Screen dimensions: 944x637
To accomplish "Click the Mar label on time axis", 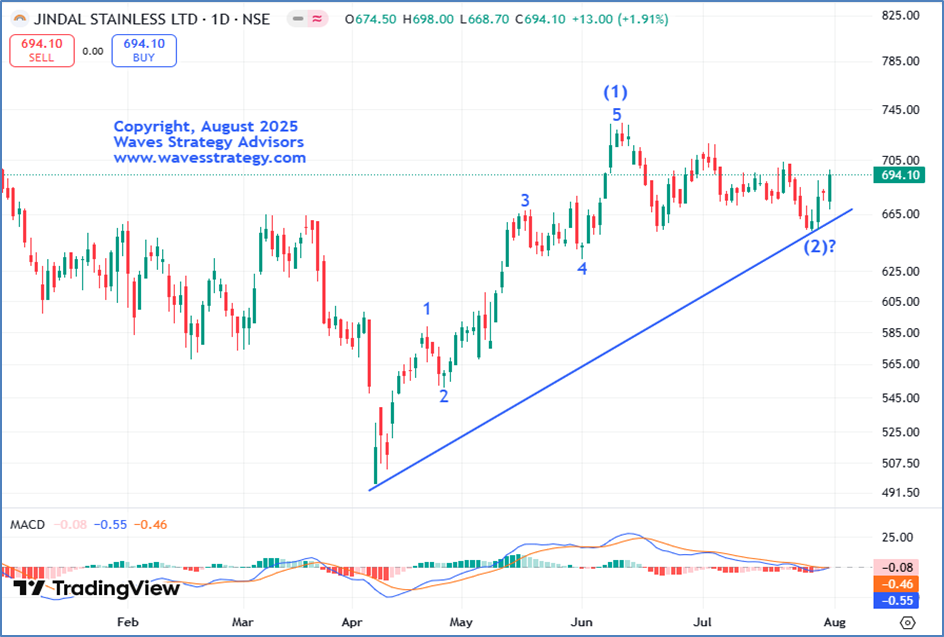I will (243, 622).
